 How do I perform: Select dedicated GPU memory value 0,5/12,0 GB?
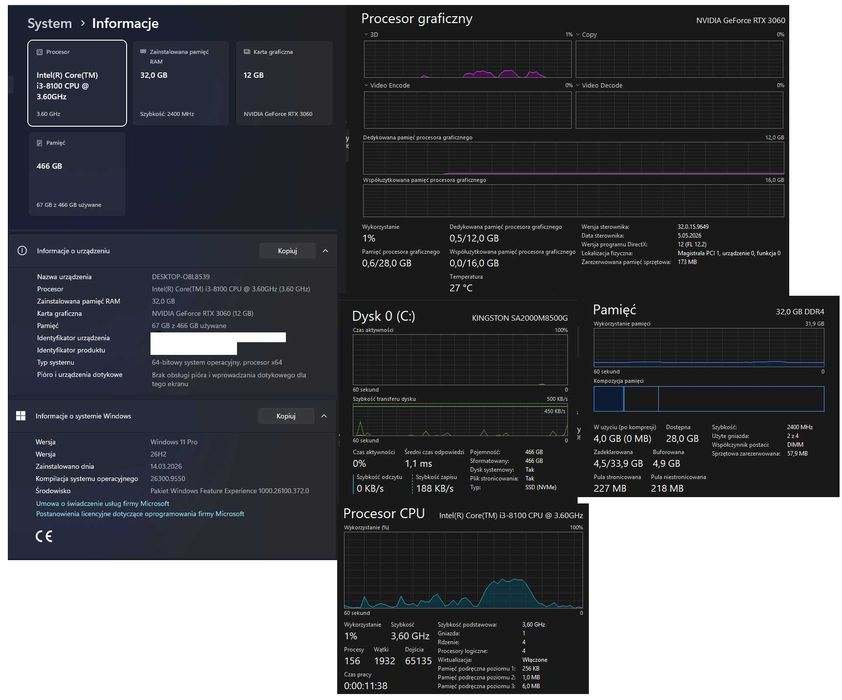[x=474, y=238]
